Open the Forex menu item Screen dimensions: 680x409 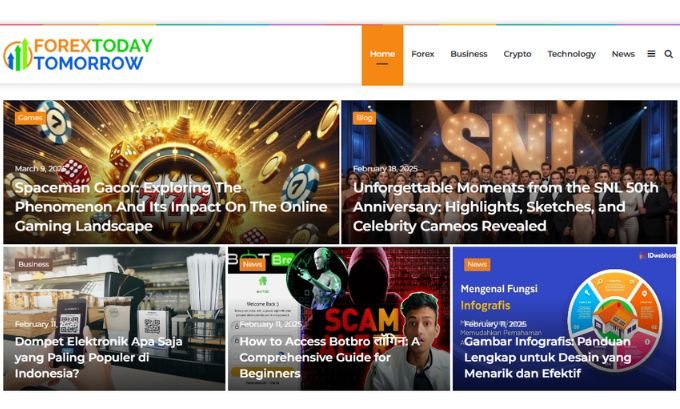coord(423,54)
